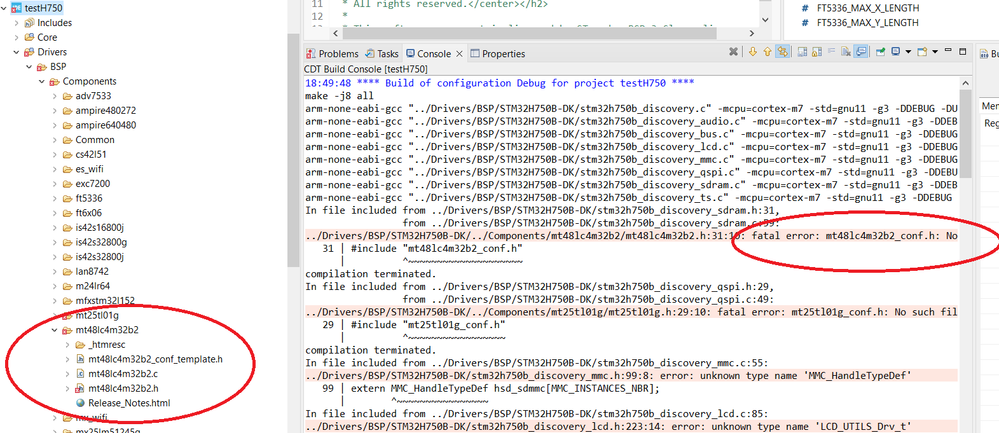
Task: Click mt25tl01g_conf.h fatal error line
Action: [631, 312]
